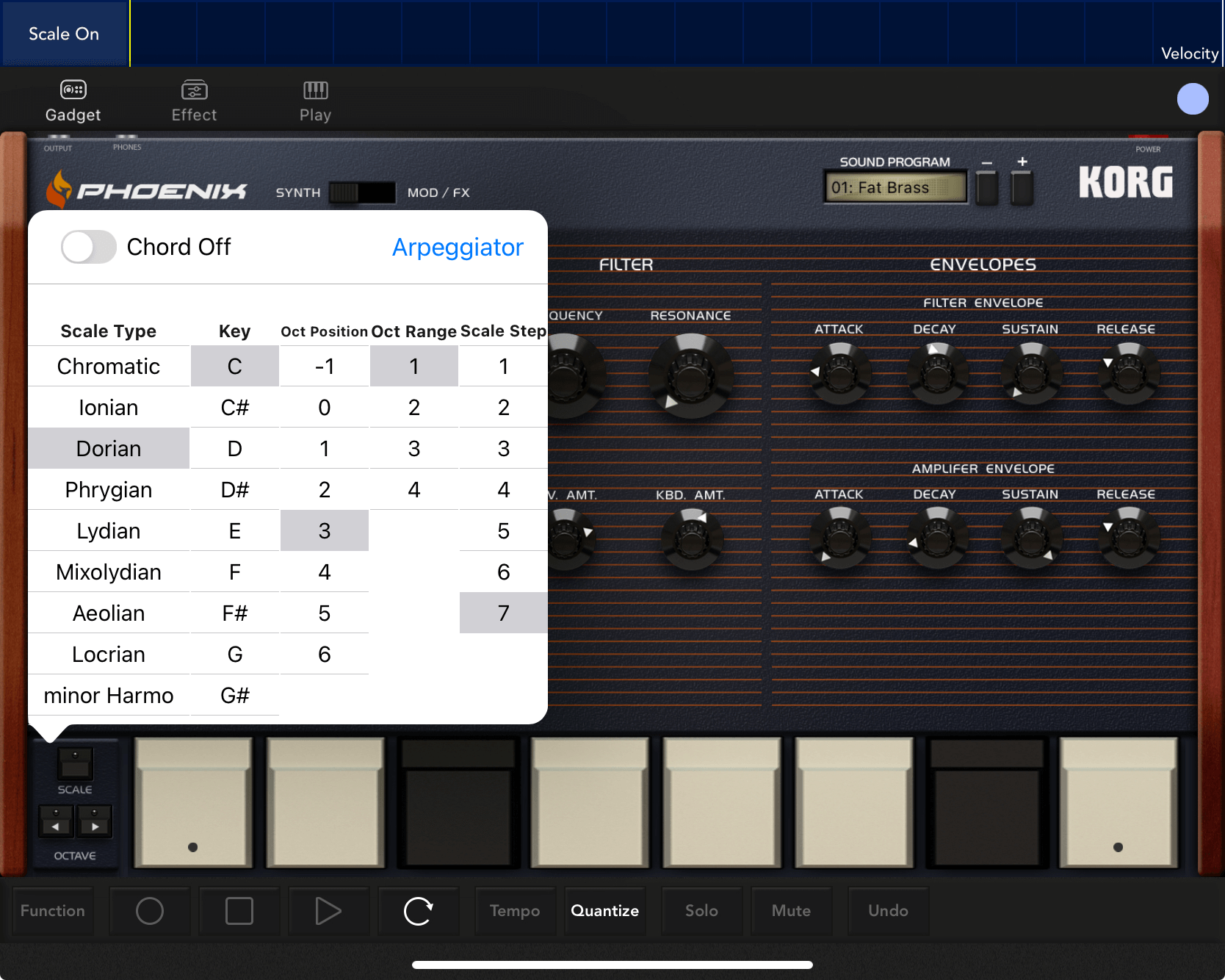Image resolution: width=1225 pixels, height=980 pixels.
Task: Set Key to F#
Action: (235, 613)
